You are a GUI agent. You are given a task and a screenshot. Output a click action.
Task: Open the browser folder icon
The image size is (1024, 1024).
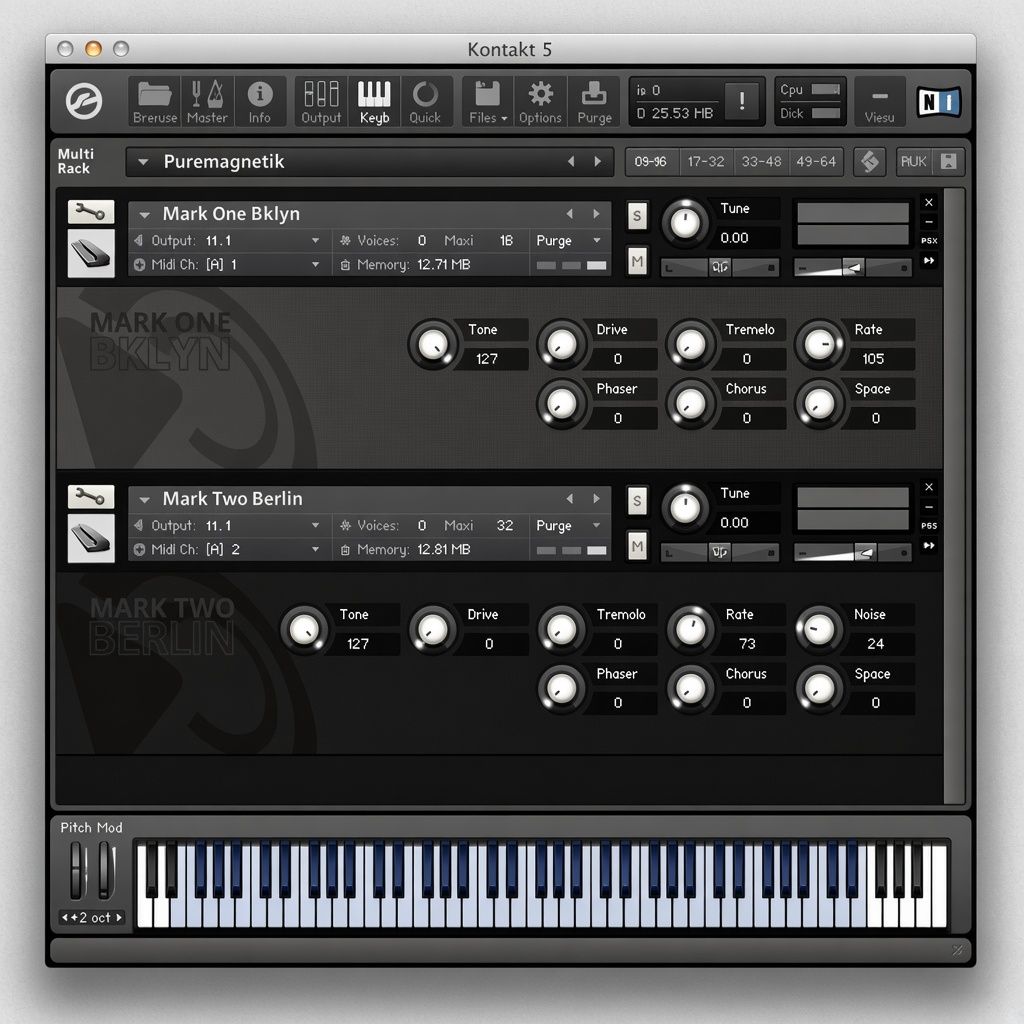155,101
